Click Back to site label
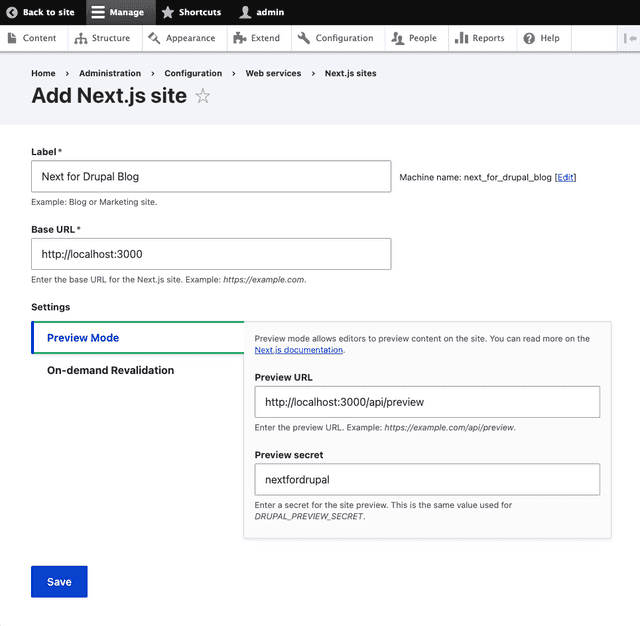Screen dimensions: 640x626 [x=49, y=12]
